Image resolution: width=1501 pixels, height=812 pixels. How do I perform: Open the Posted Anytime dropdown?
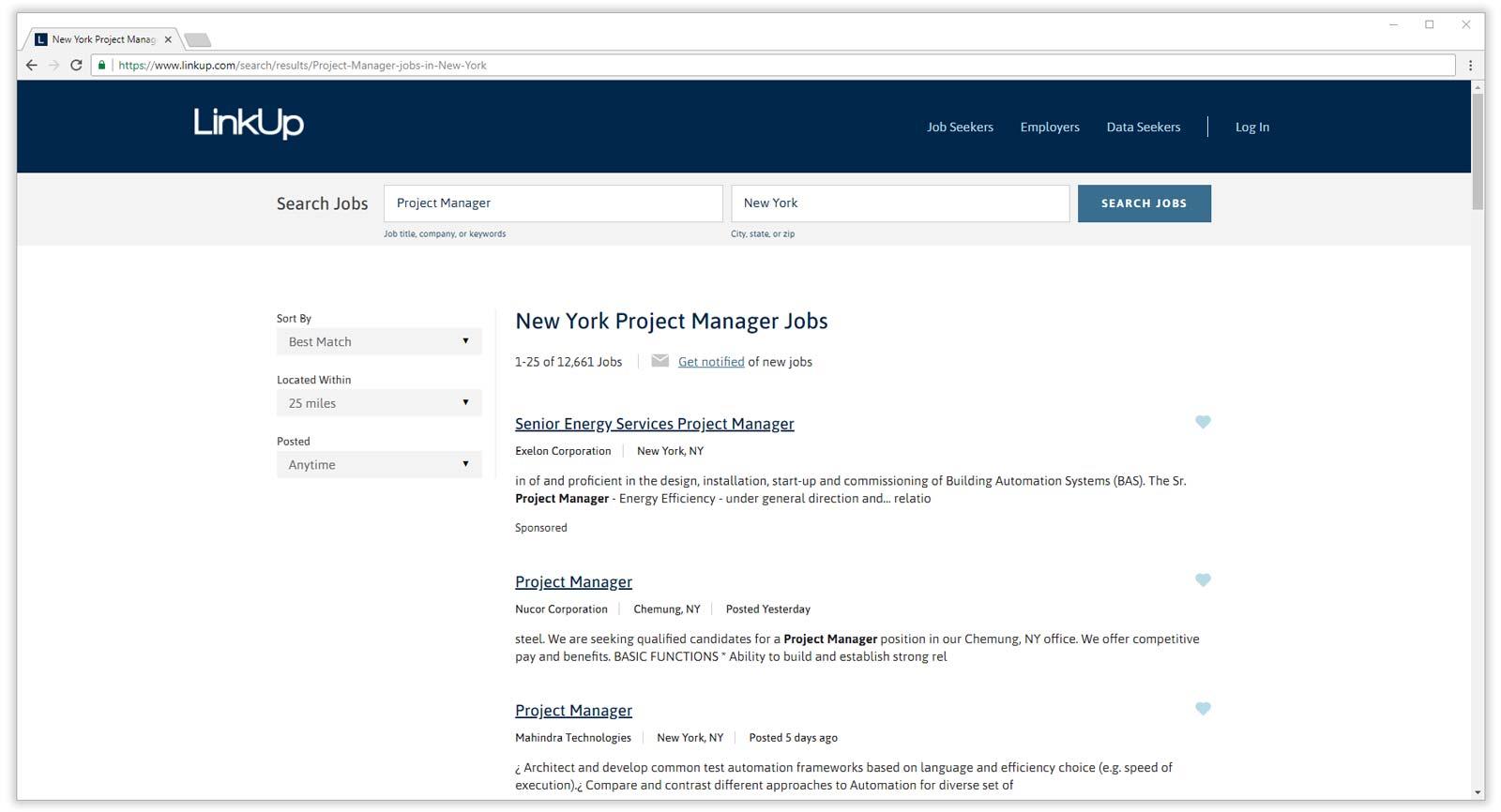coord(379,464)
